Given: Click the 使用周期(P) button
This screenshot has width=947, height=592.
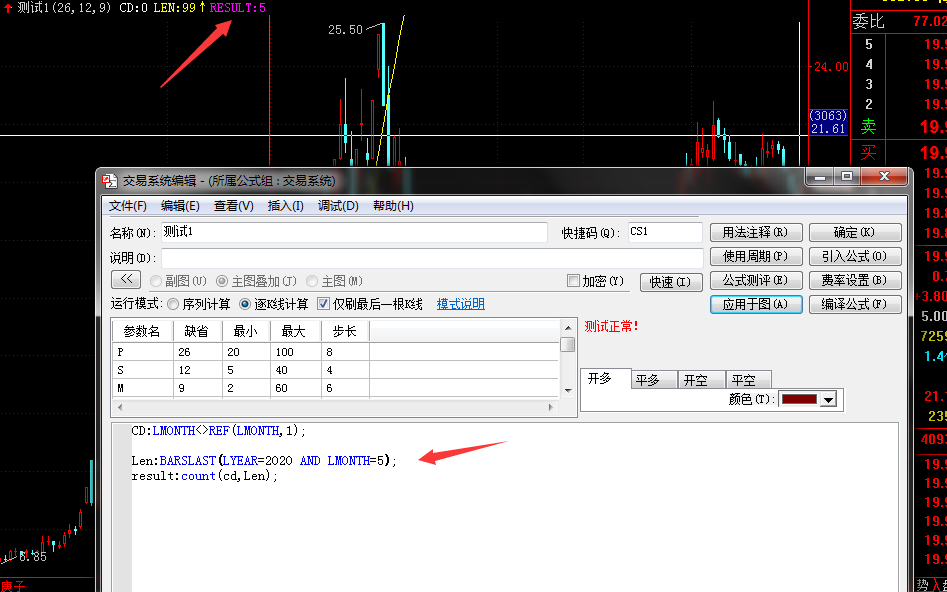Looking at the screenshot, I should tap(756, 256).
